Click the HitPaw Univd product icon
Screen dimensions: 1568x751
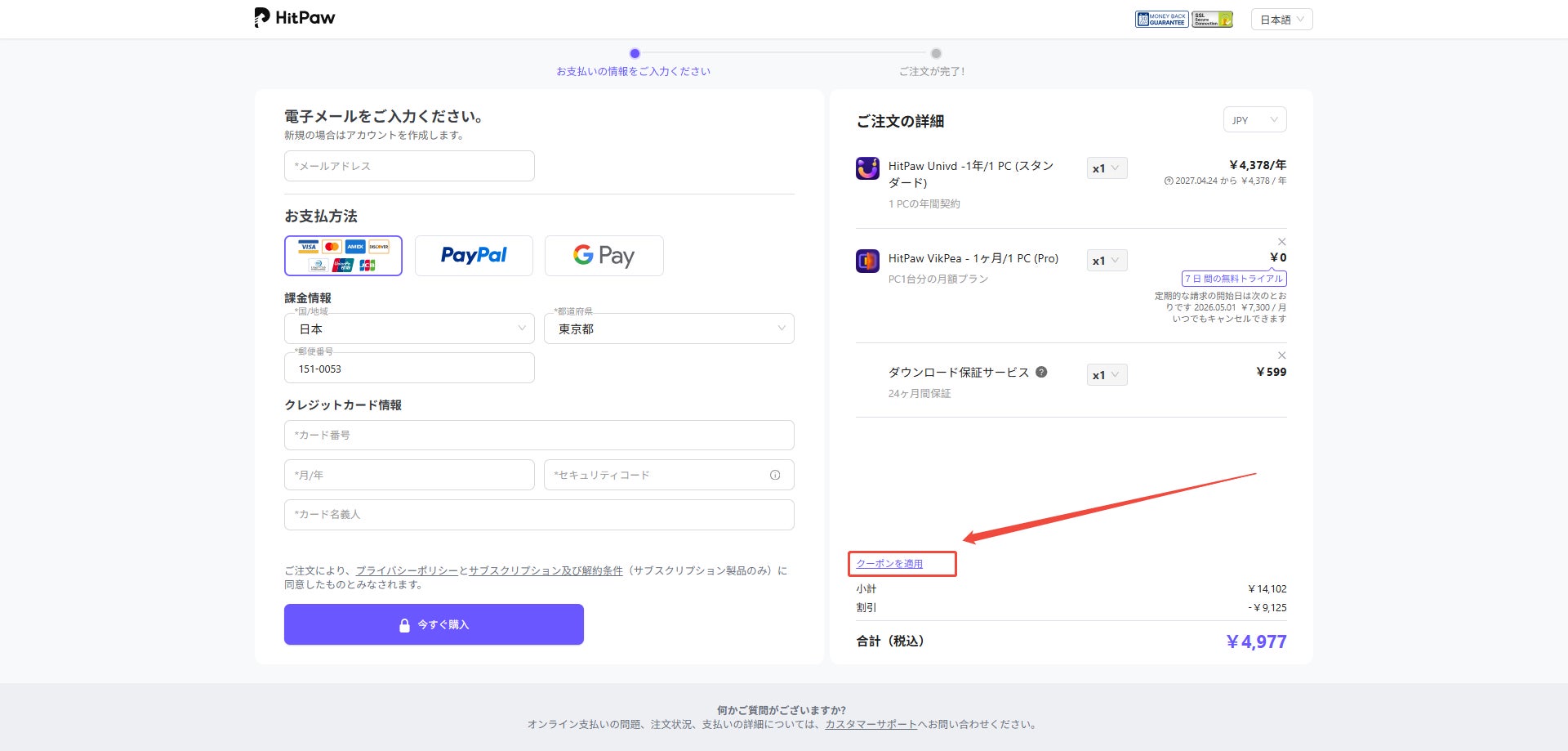[867, 168]
